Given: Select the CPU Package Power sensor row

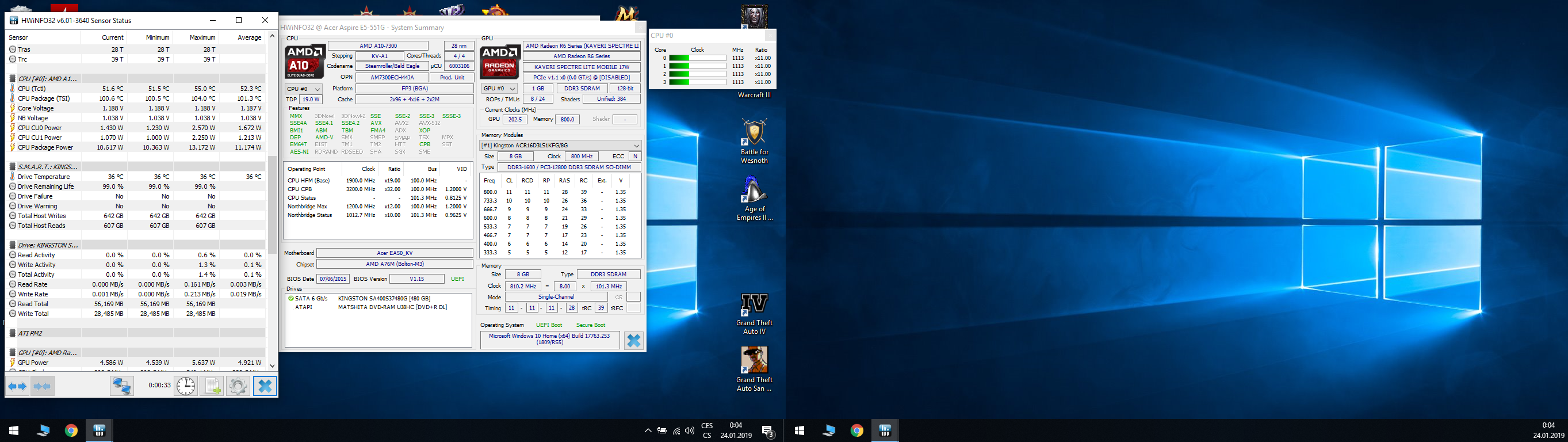Looking at the screenshot, I should 45,147.
